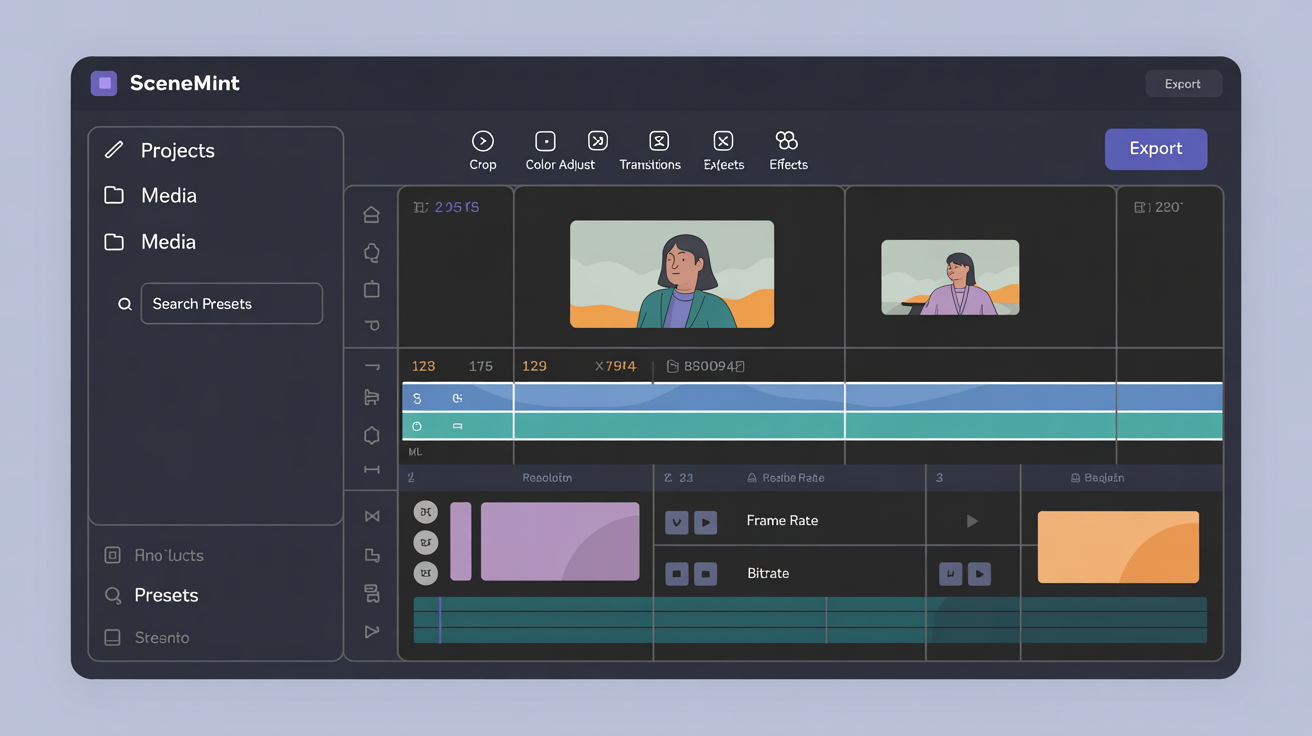Select the Crop tool icon

tap(483, 141)
